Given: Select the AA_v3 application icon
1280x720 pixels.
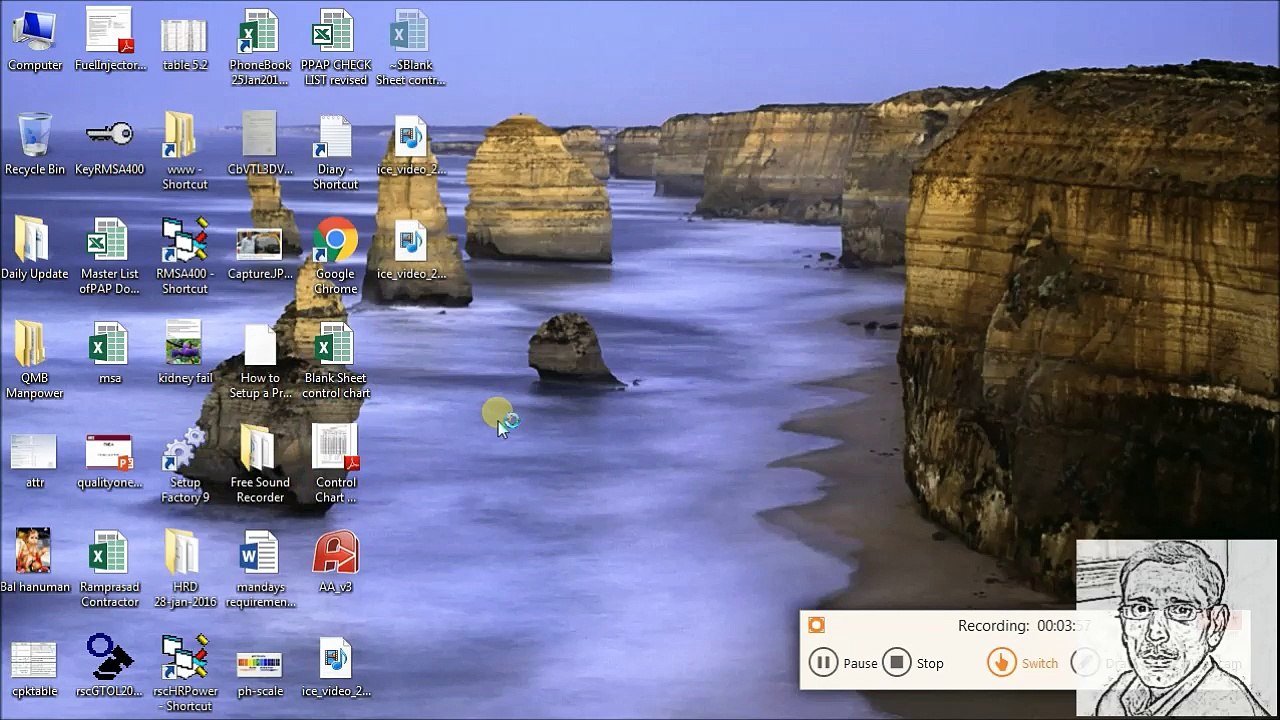Looking at the screenshot, I should (335, 561).
